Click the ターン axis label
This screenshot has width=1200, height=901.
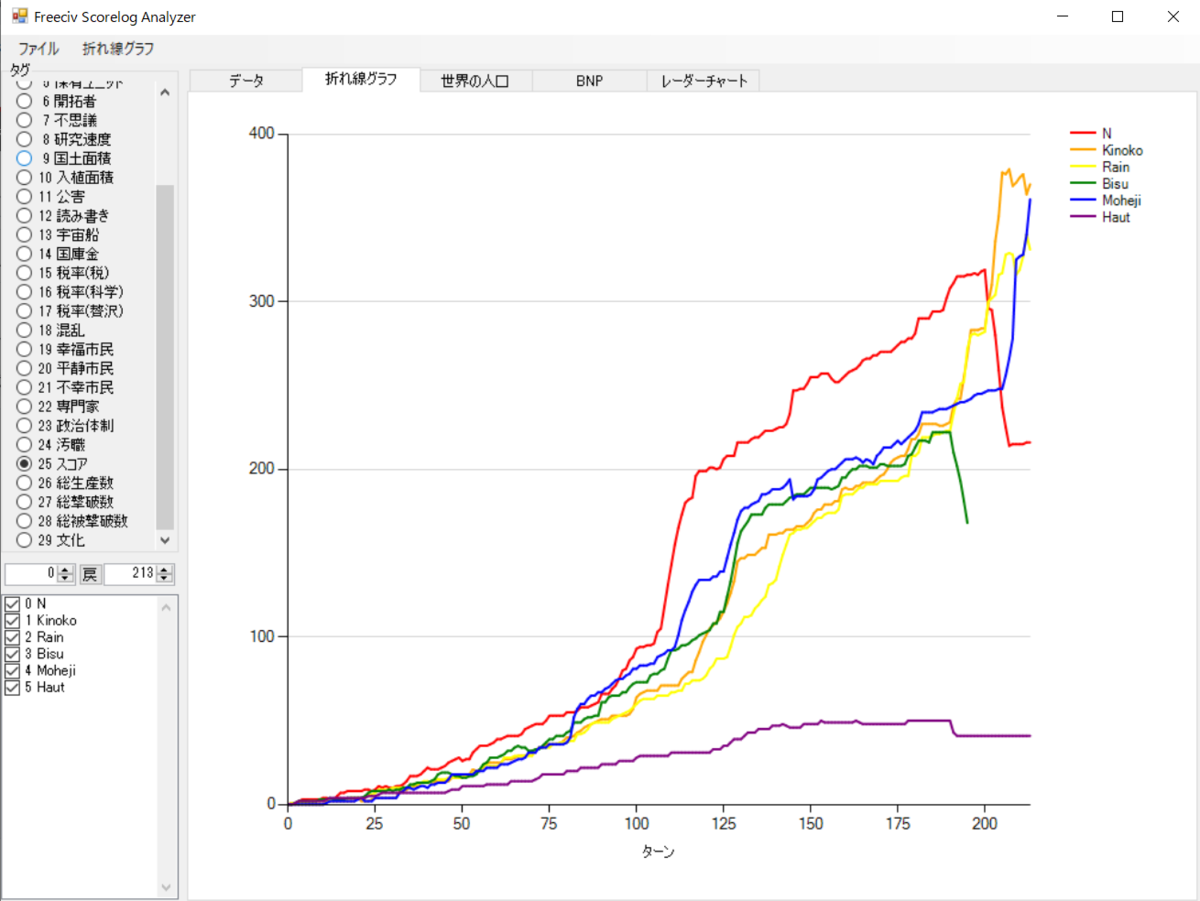(x=658, y=852)
